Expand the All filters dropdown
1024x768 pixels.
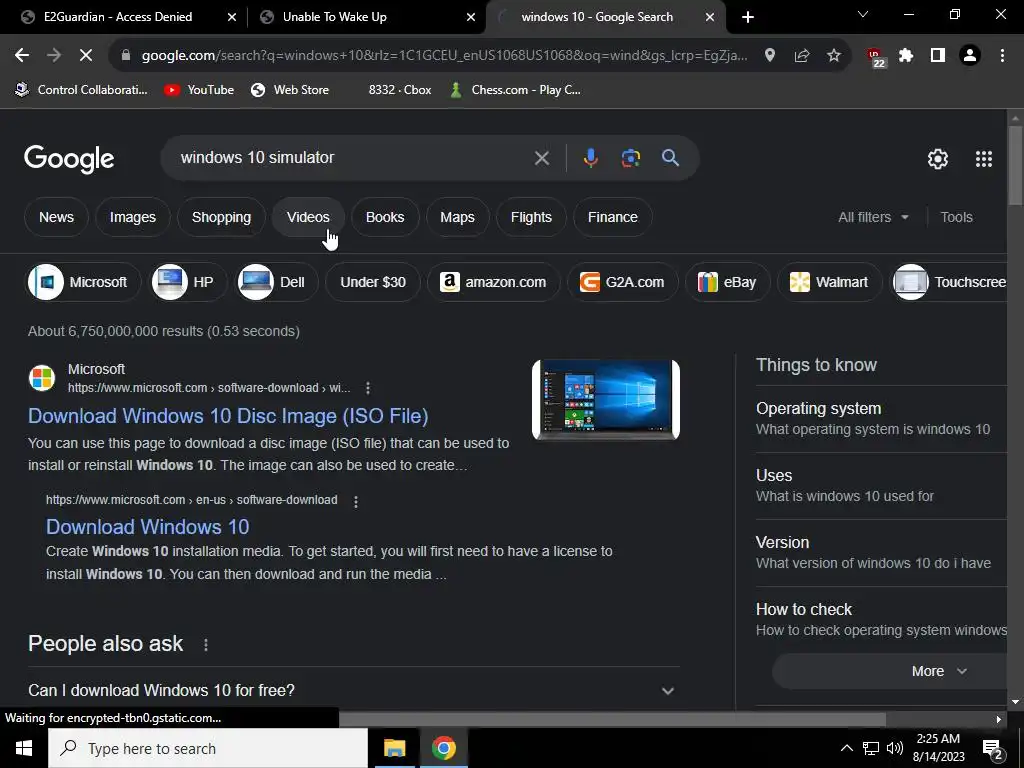click(873, 217)
